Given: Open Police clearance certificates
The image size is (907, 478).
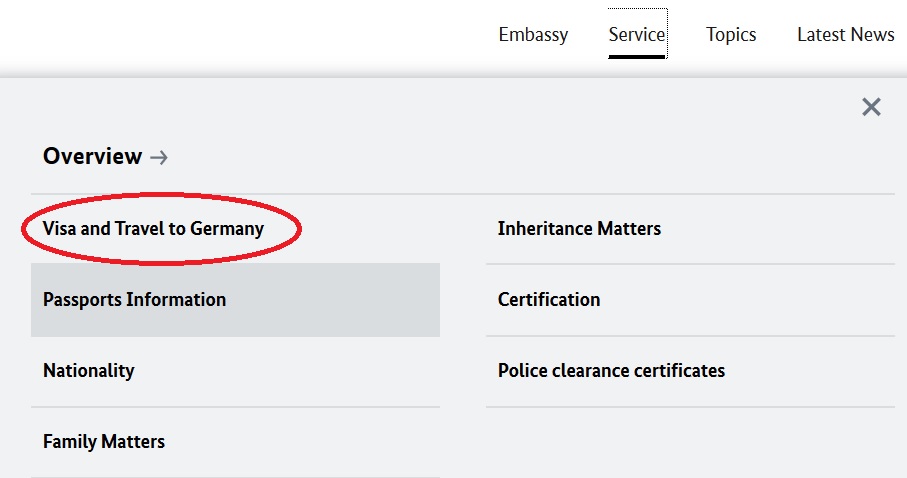Looking at the screenshot, I should click(611, 371).
